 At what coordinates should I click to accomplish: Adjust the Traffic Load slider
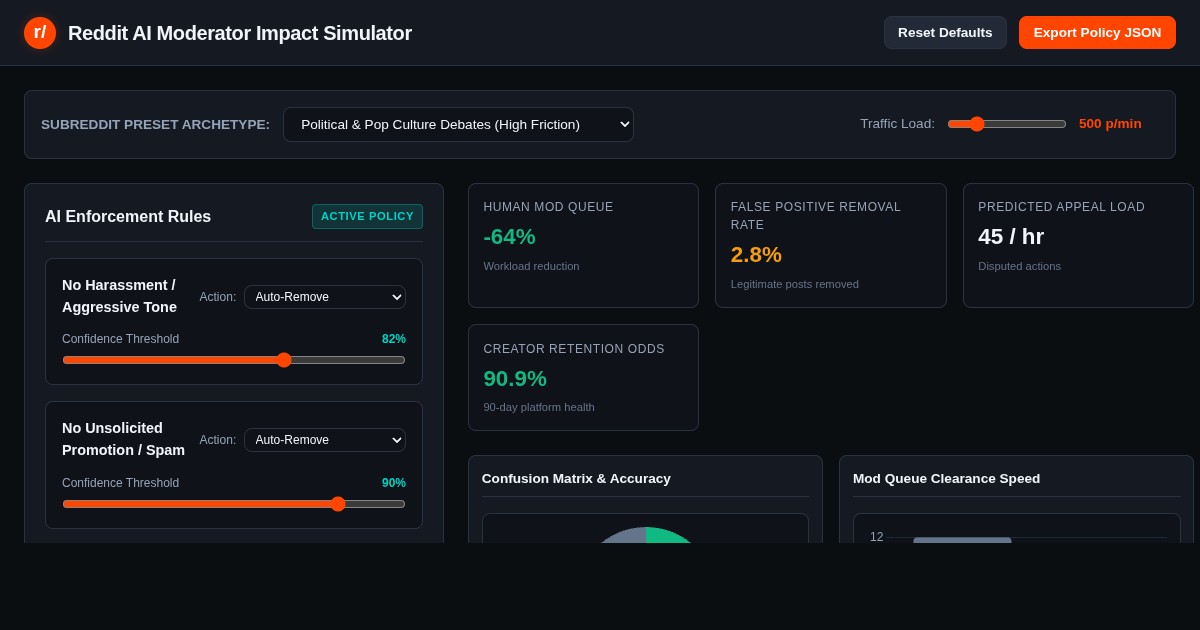1007,124
